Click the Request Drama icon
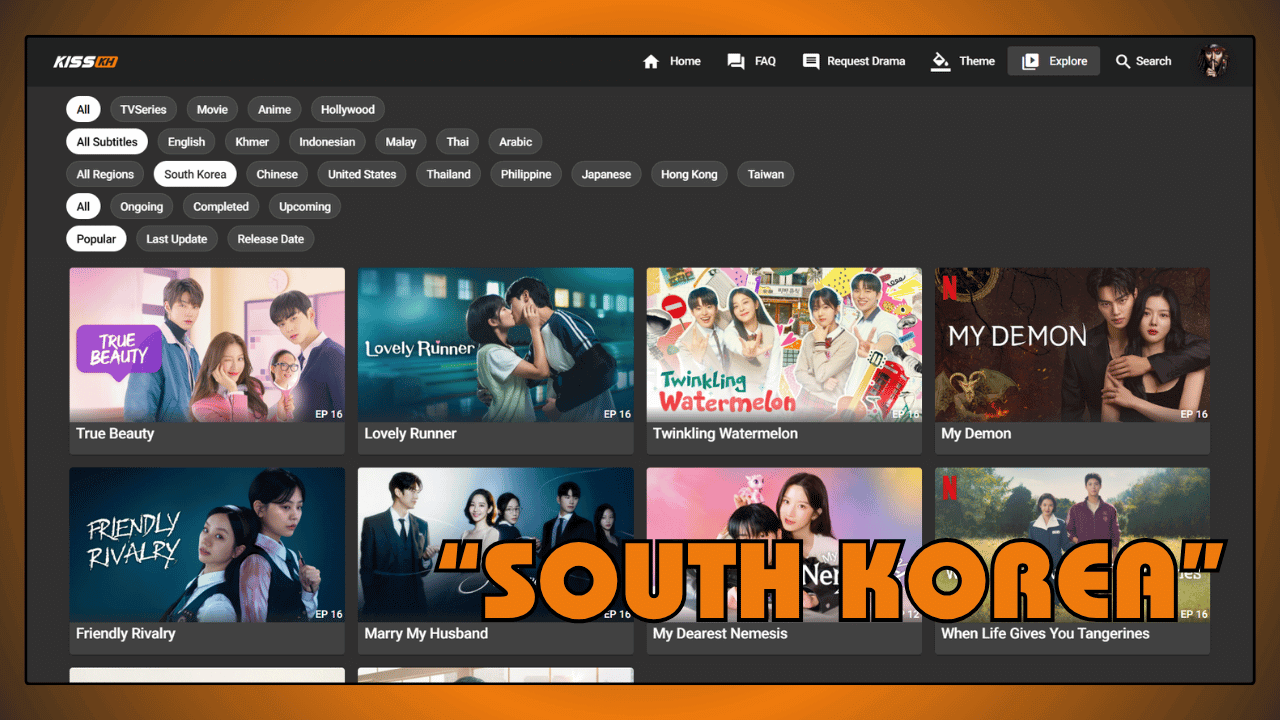This screenshot has width=1280, height=720. pos(810,61)
